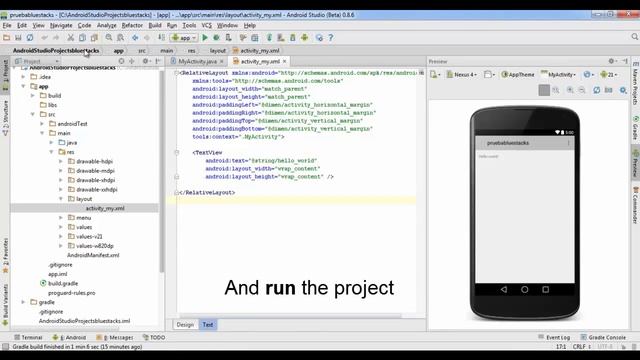Viewport: 640px width, 360px height.
Task: Click AppTheme theme selector button
Action: tap(518, 75)
